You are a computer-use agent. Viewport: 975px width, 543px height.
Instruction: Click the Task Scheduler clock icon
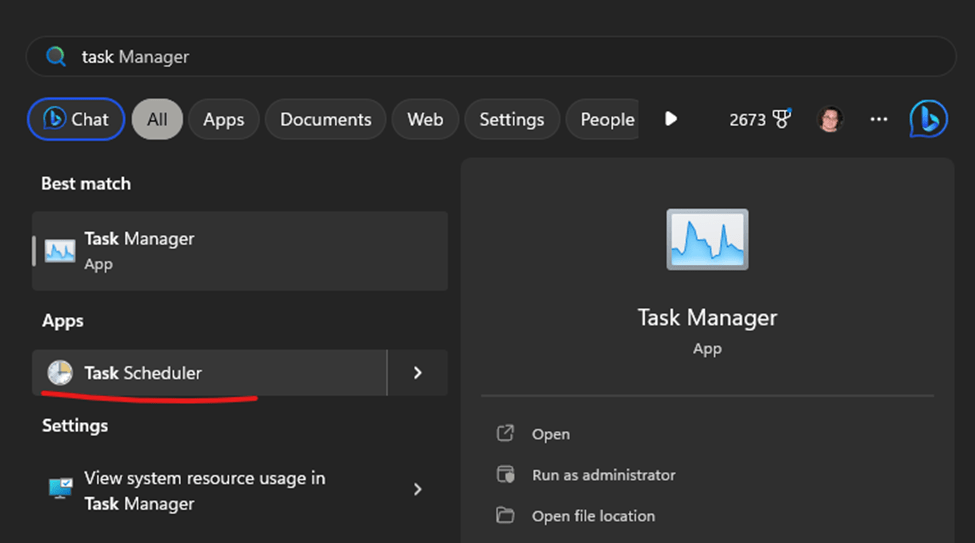coord(60,373)
